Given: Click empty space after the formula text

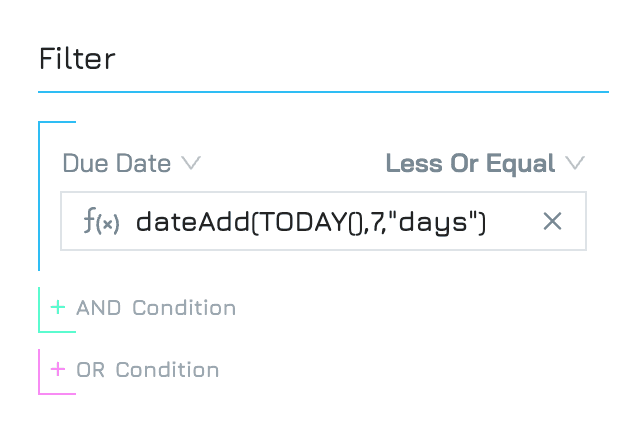Looking at the screenshot, I should pos(513,221).
